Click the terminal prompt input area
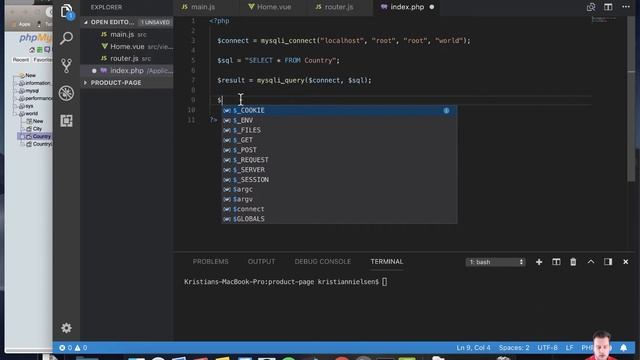 click(384, 282)
